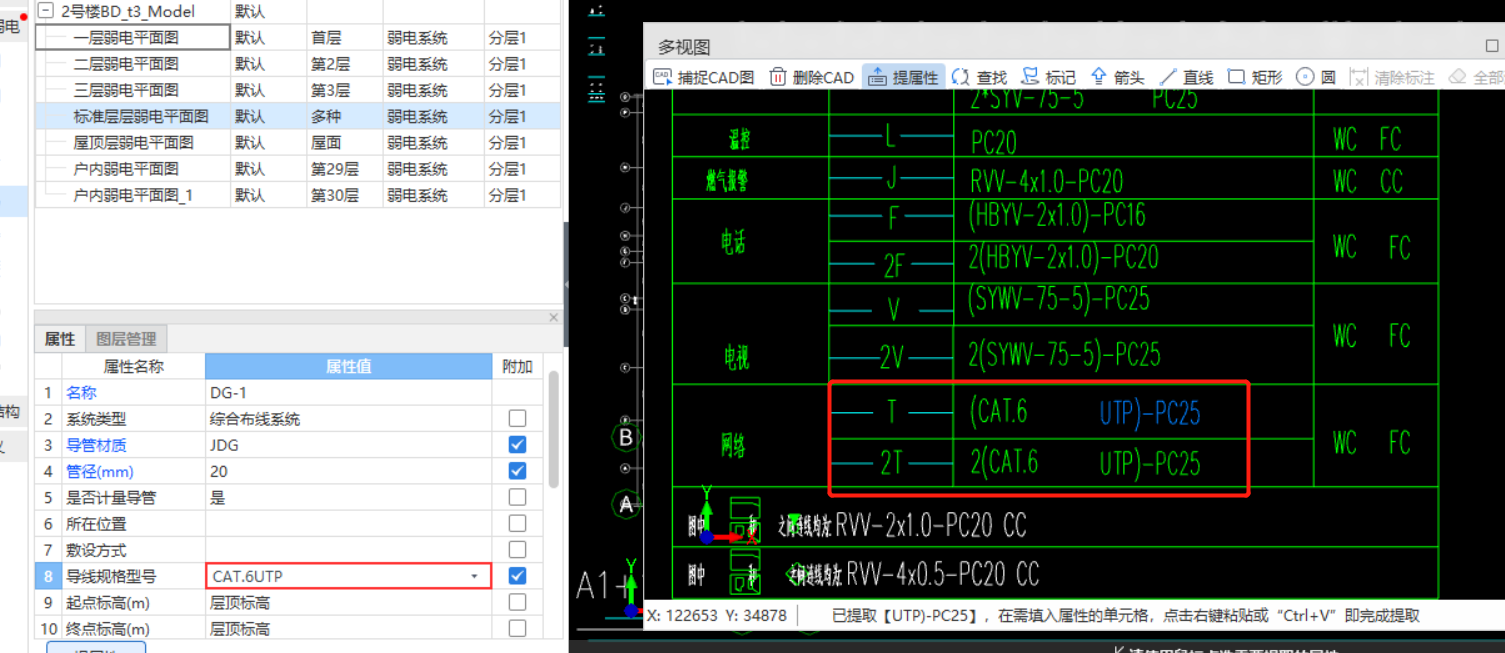Click the 属性值 column header
The image size is (1505, 653).
349,366
